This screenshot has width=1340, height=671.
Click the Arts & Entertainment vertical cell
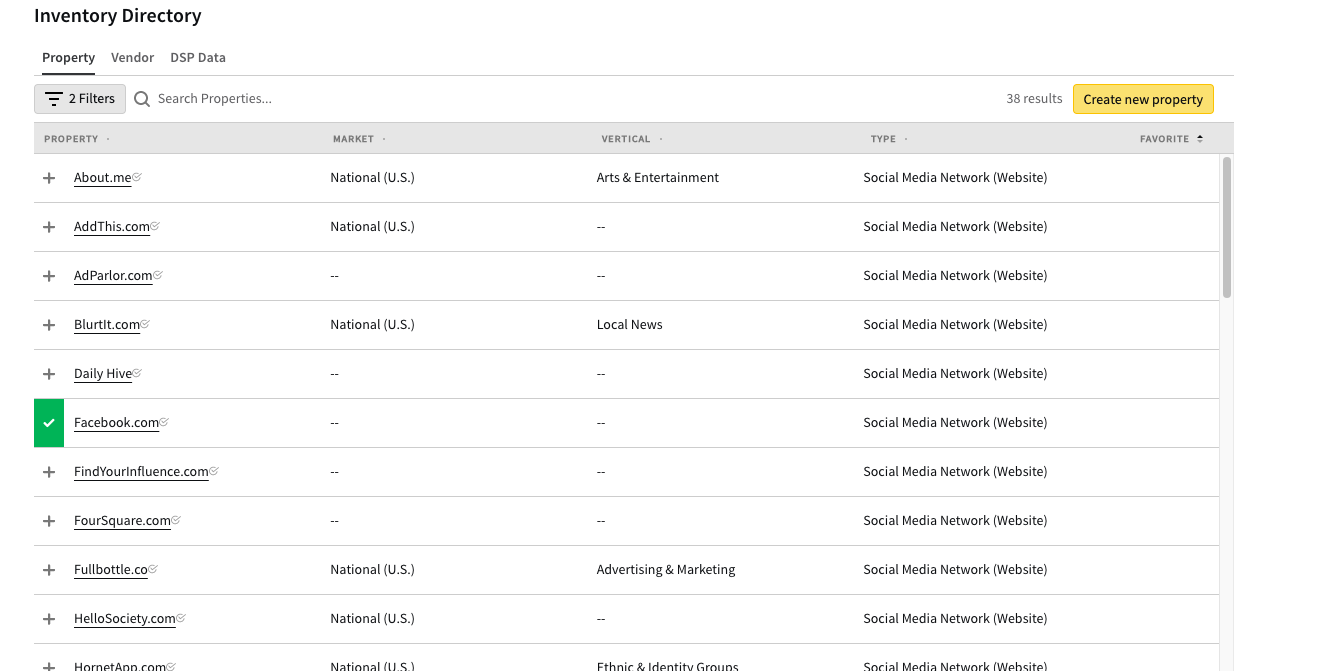coord(658,178)
